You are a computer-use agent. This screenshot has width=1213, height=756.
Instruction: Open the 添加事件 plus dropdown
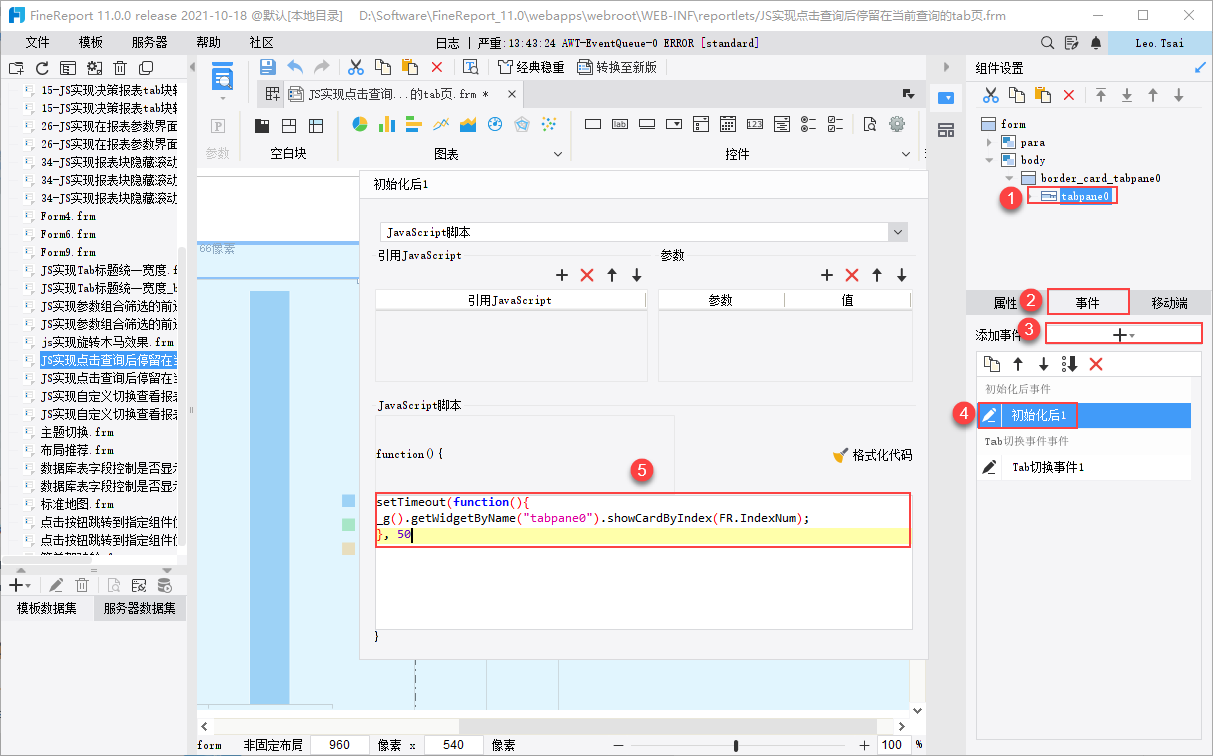(1124, 335)
